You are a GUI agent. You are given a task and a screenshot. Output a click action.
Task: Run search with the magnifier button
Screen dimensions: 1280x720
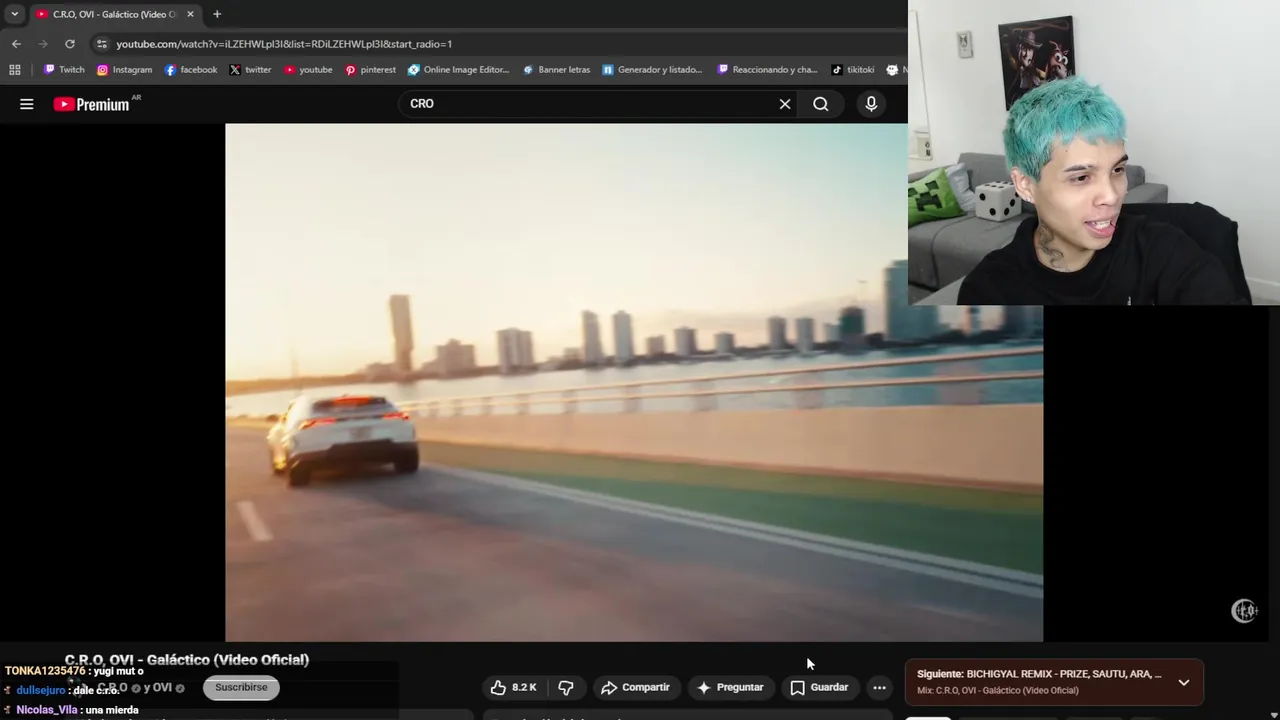tap(821, 104)
